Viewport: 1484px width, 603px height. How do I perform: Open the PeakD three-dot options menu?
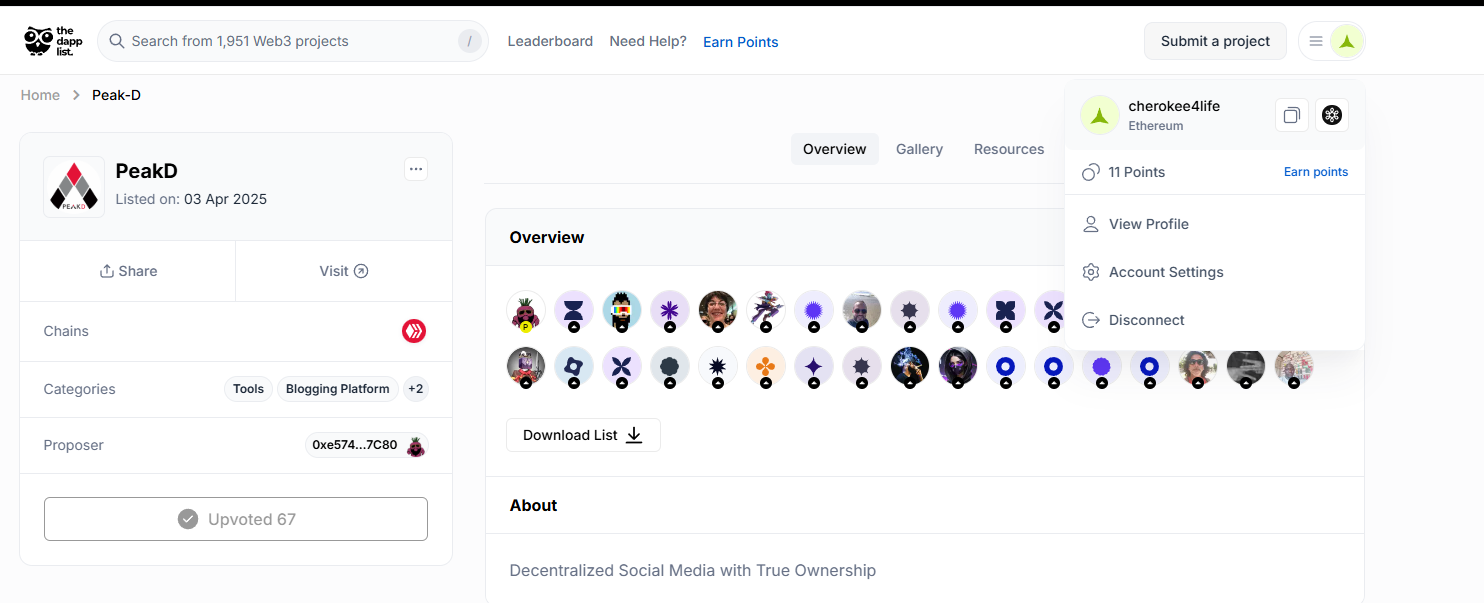[416, 169]
